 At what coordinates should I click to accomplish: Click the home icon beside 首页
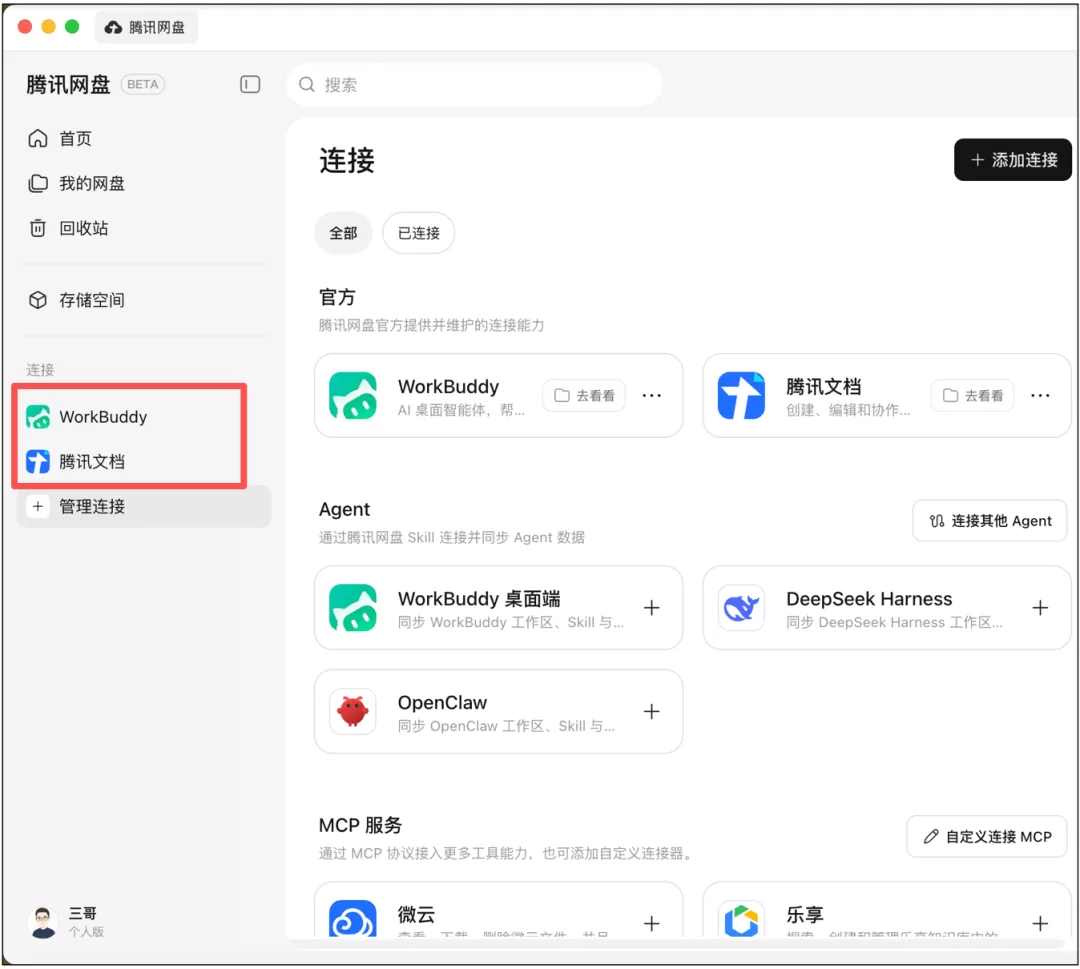pos(38,138)
